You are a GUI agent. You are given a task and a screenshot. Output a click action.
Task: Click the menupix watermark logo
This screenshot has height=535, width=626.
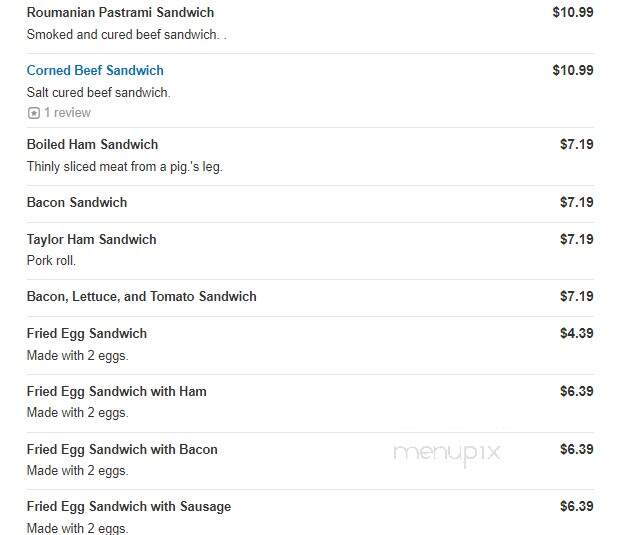[x=447, y=454]
